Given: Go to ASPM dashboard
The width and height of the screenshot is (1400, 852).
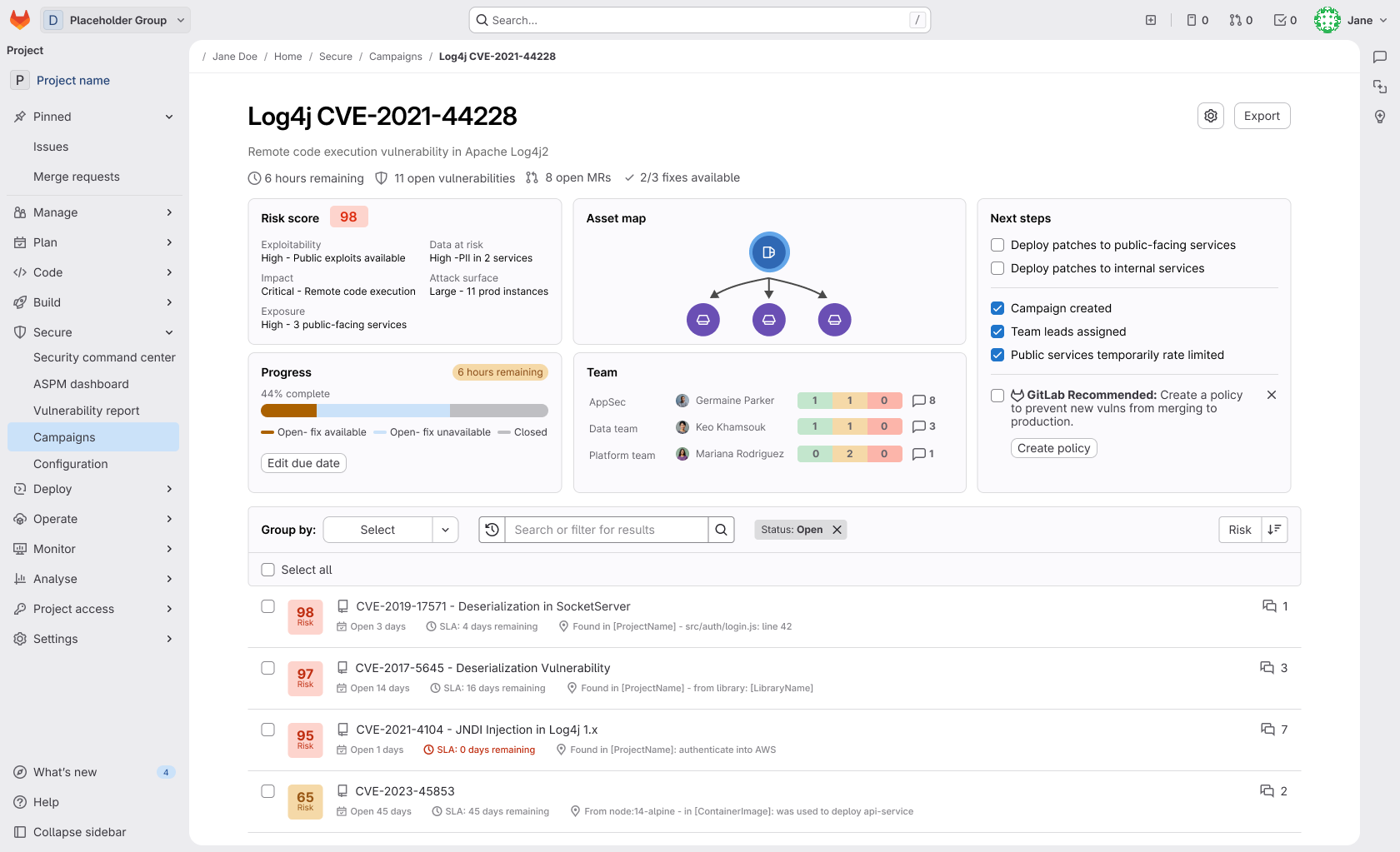Looking at the screenshot, I should 81,384.
